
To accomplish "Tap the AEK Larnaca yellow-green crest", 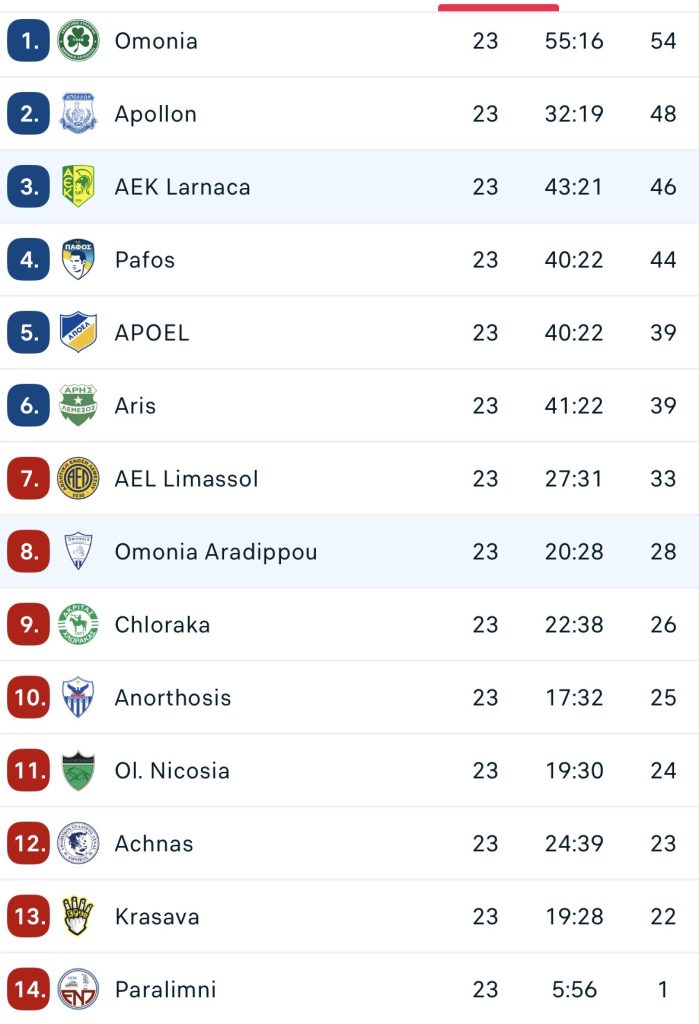I will (x=78, y=187).
